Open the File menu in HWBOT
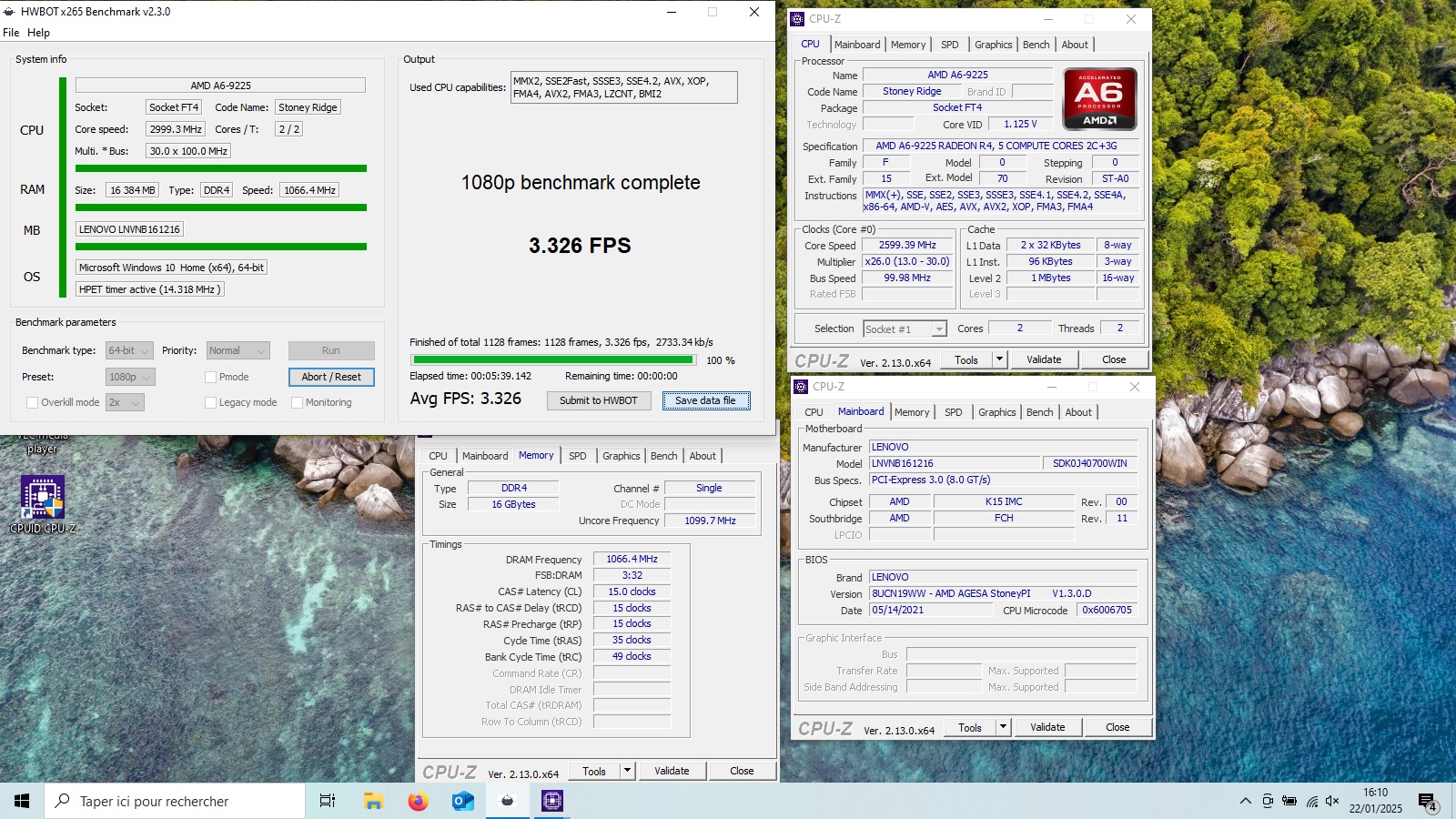The height and width of the screenshot is (819, 1456). pos(11,33)
